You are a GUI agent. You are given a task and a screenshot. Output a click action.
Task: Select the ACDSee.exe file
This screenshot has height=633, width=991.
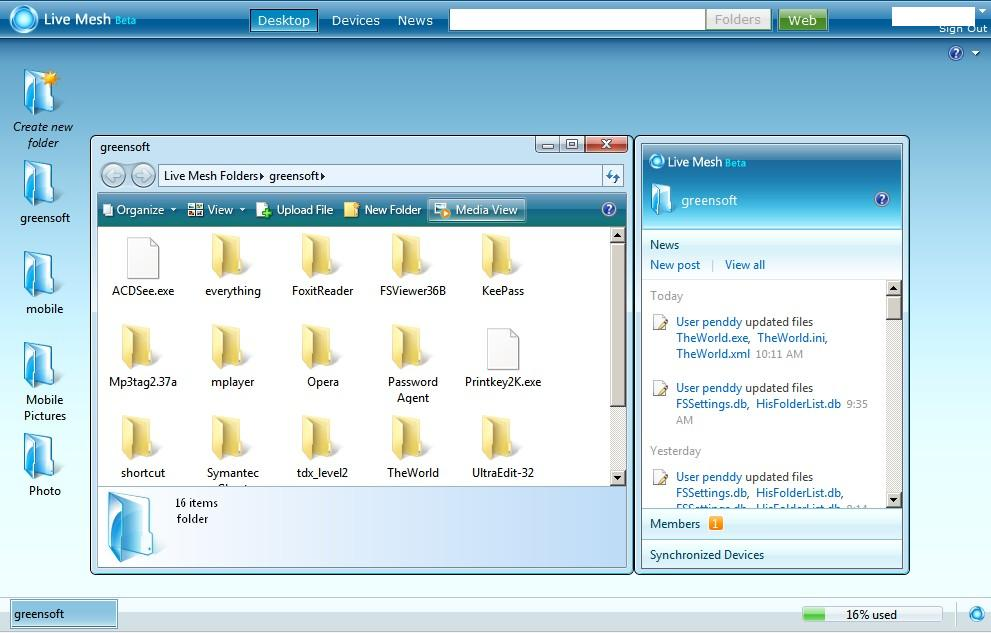[143, 267]
